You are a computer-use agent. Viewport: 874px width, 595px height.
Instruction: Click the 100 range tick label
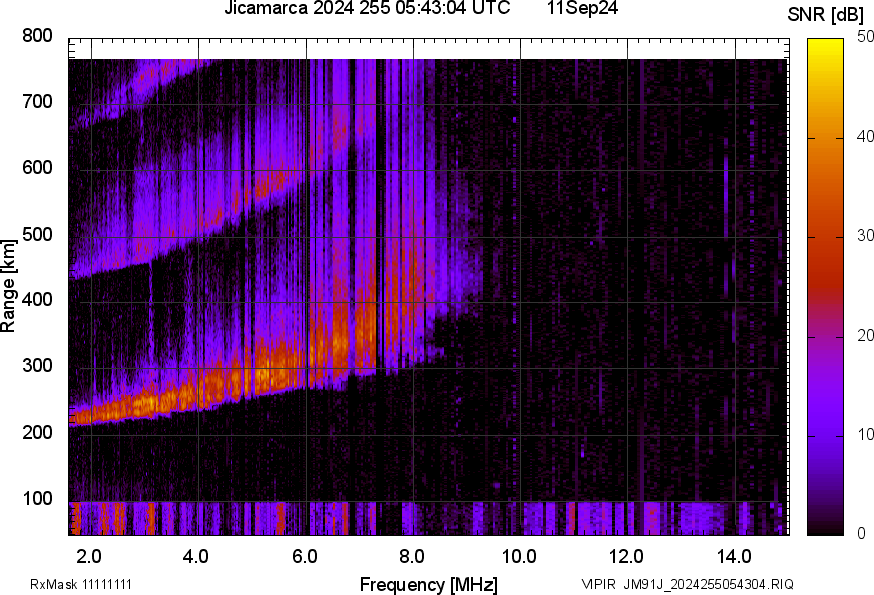(37, 500)
